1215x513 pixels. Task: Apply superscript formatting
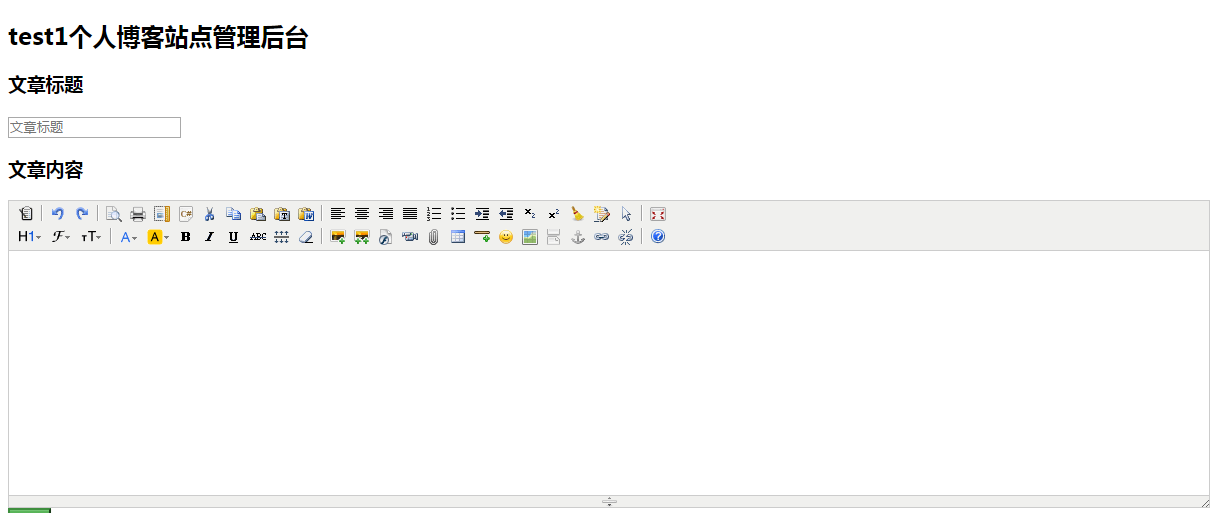[x=554, y=213]
